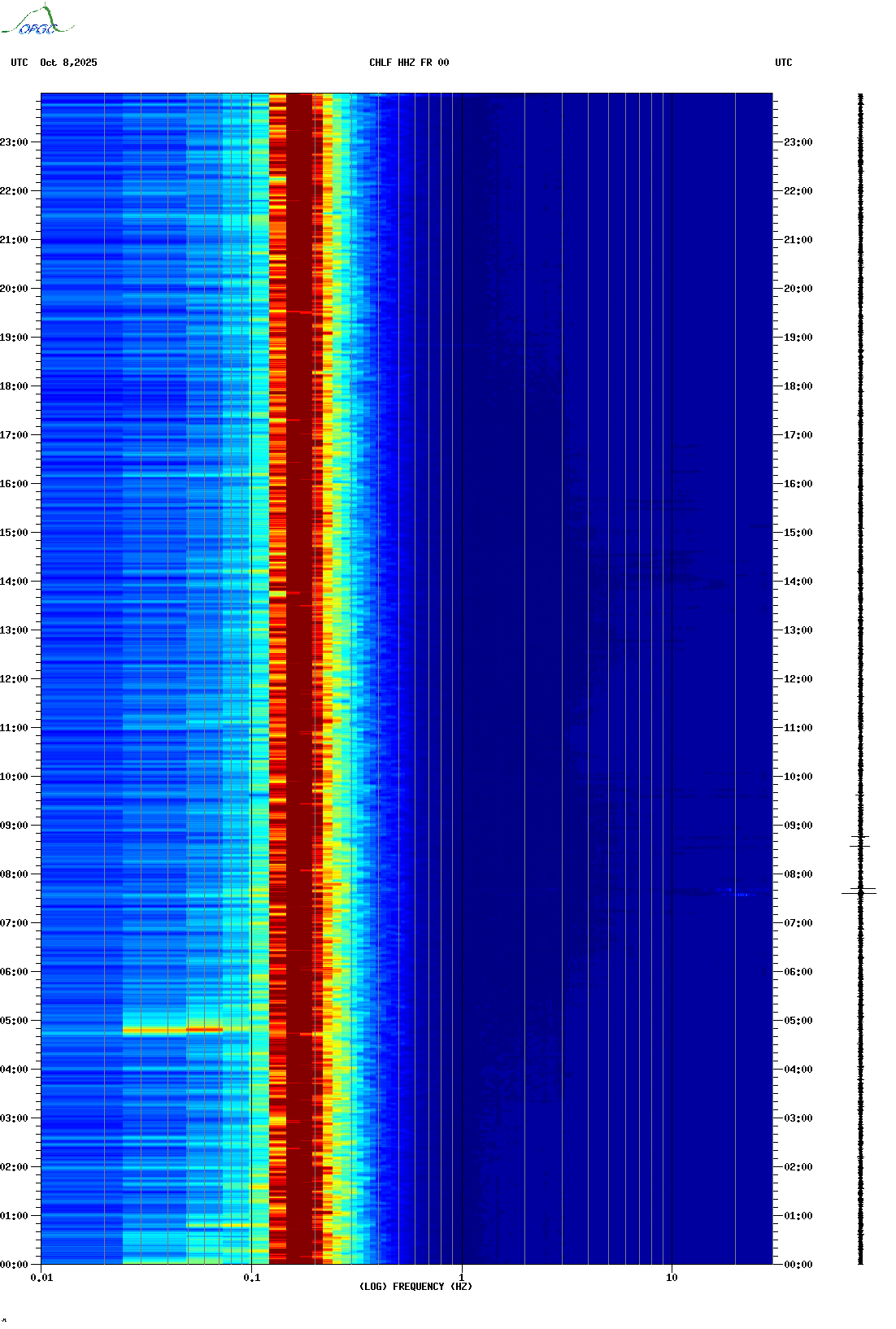Image resolution: width=896 pixels, height=1329 pixels.
Task: Click the 08:00 label on right time axis
Action: 798,874
